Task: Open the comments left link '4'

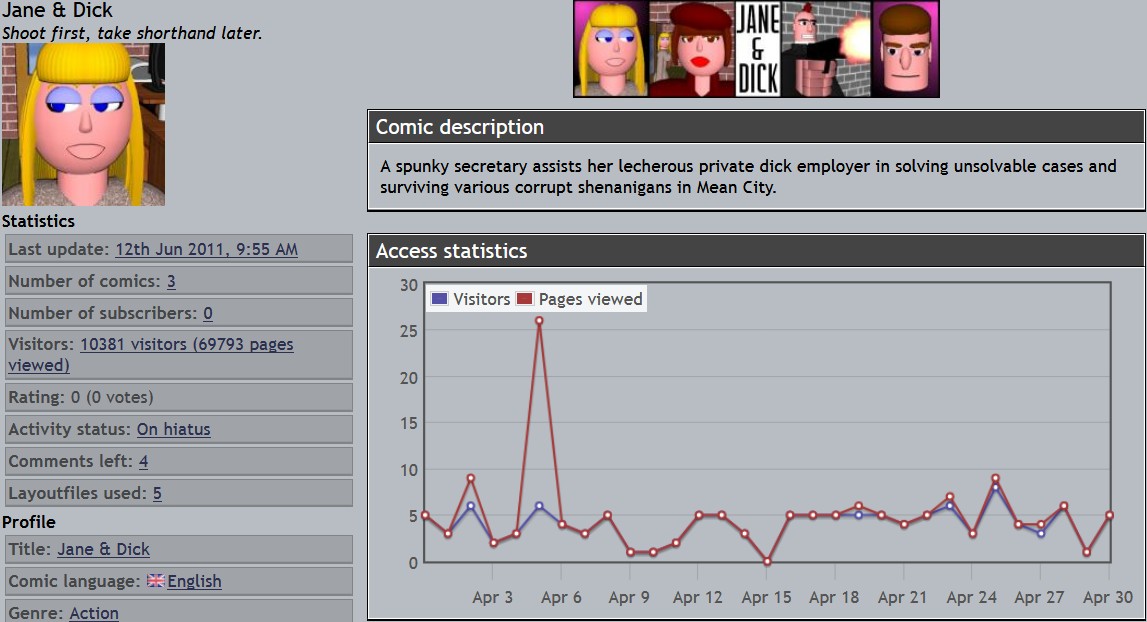Action: click(x=143, y=461)
